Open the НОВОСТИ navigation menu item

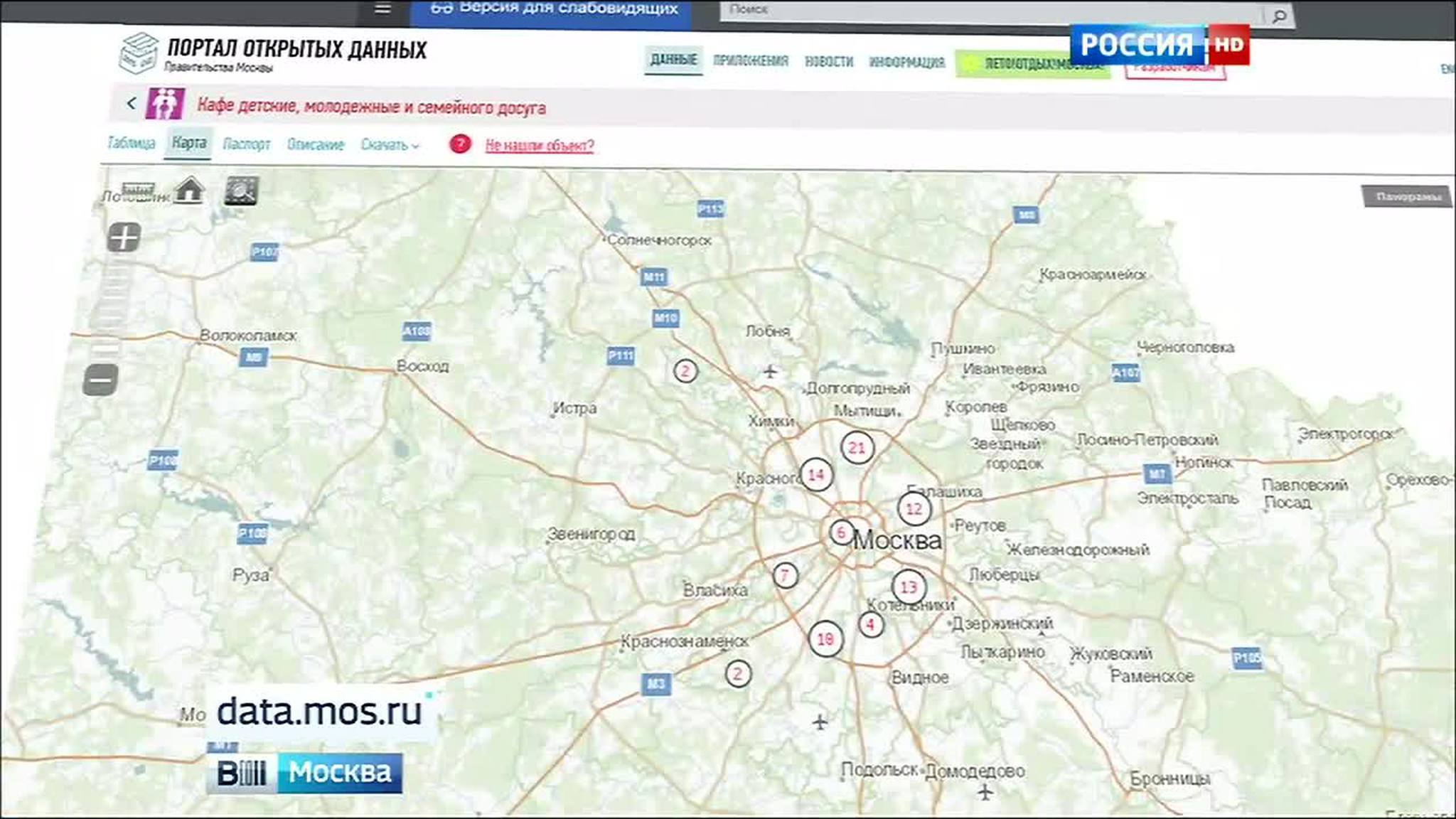[829, 62]
